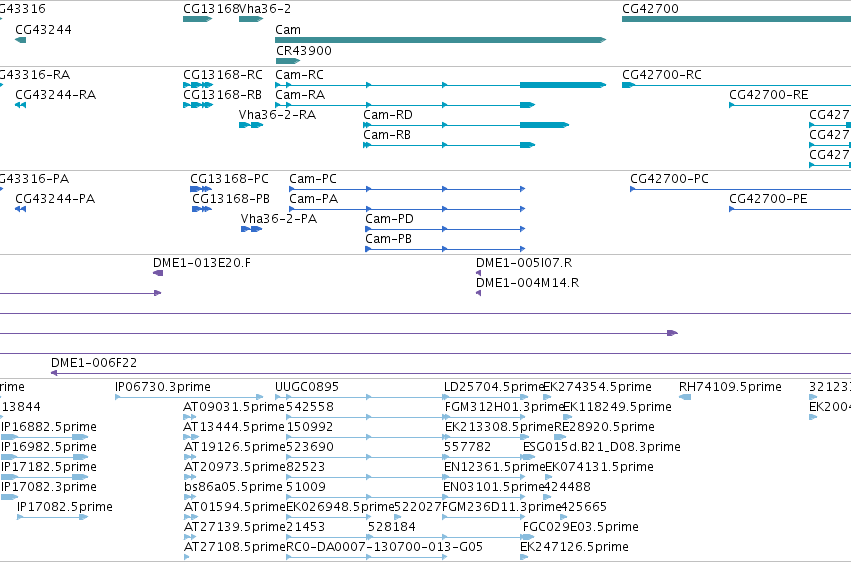Click the CR43900 gene label
The height and width of the screenshot is (562, 851).
coord(304,50)
